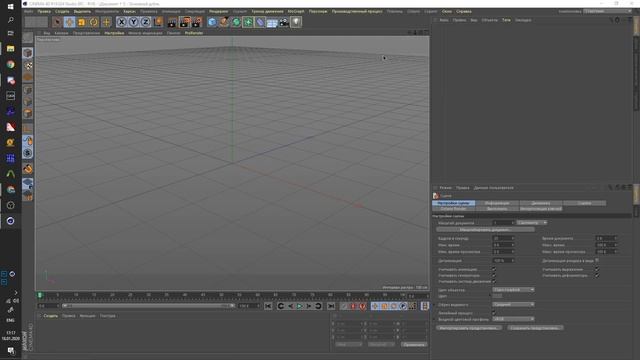Open the green generators icon
This screenshot has width=640, height=360.
pos(236,22)
